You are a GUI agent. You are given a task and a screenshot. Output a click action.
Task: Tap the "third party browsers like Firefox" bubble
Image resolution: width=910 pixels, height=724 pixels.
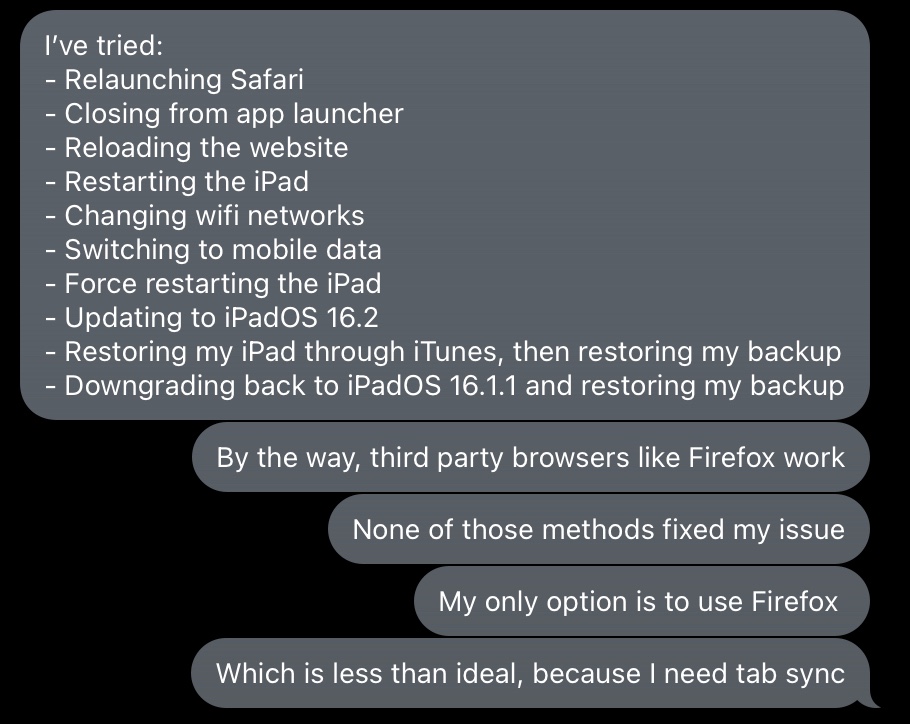(530, 457)
